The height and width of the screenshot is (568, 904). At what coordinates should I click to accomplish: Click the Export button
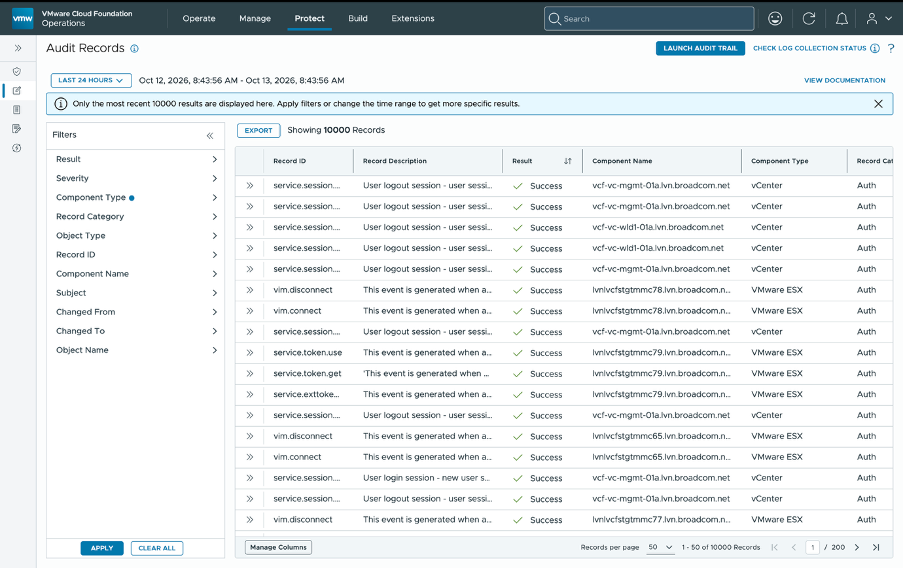(258, 130)
